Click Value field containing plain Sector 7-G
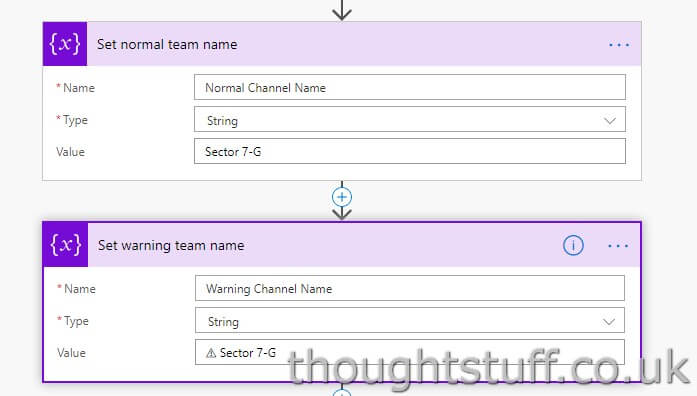The width and height of the screenshot is (697, 396). (x=410, y=151)
